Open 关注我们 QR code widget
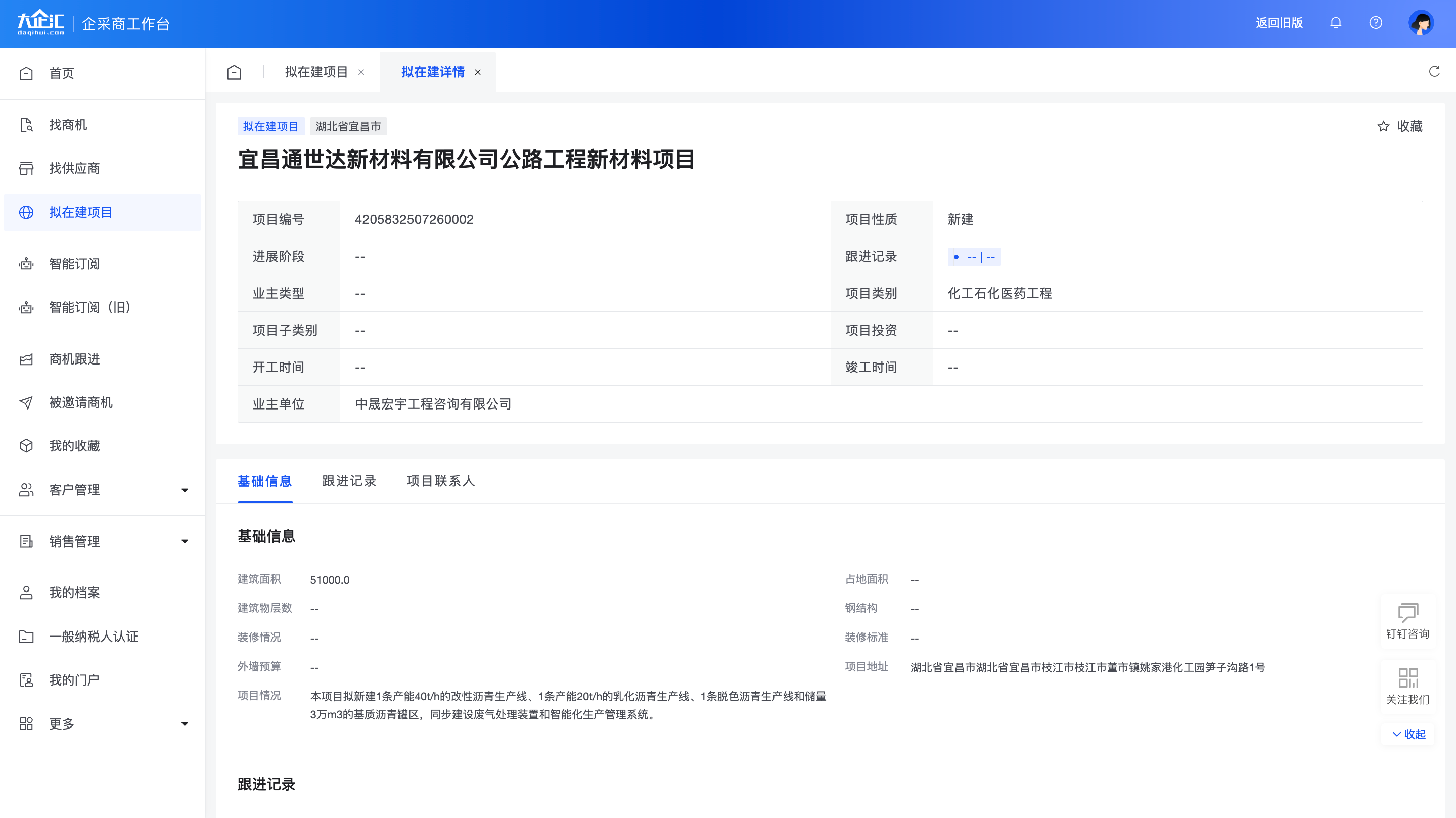This screenshot has width=1456, height=818. pyautogui.click(x=1407, y=686)
